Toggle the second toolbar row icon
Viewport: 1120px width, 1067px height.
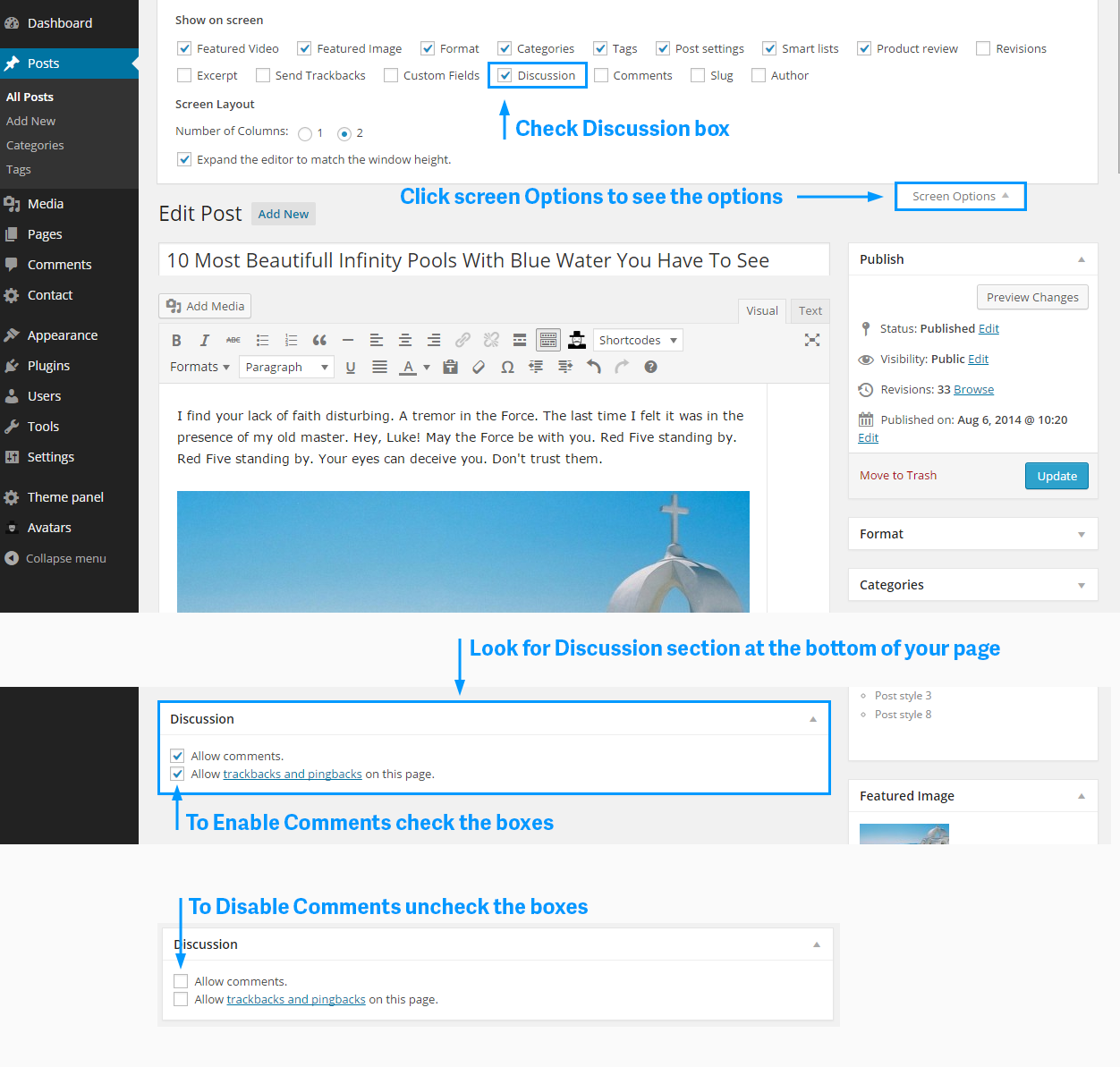click(548, 340)
